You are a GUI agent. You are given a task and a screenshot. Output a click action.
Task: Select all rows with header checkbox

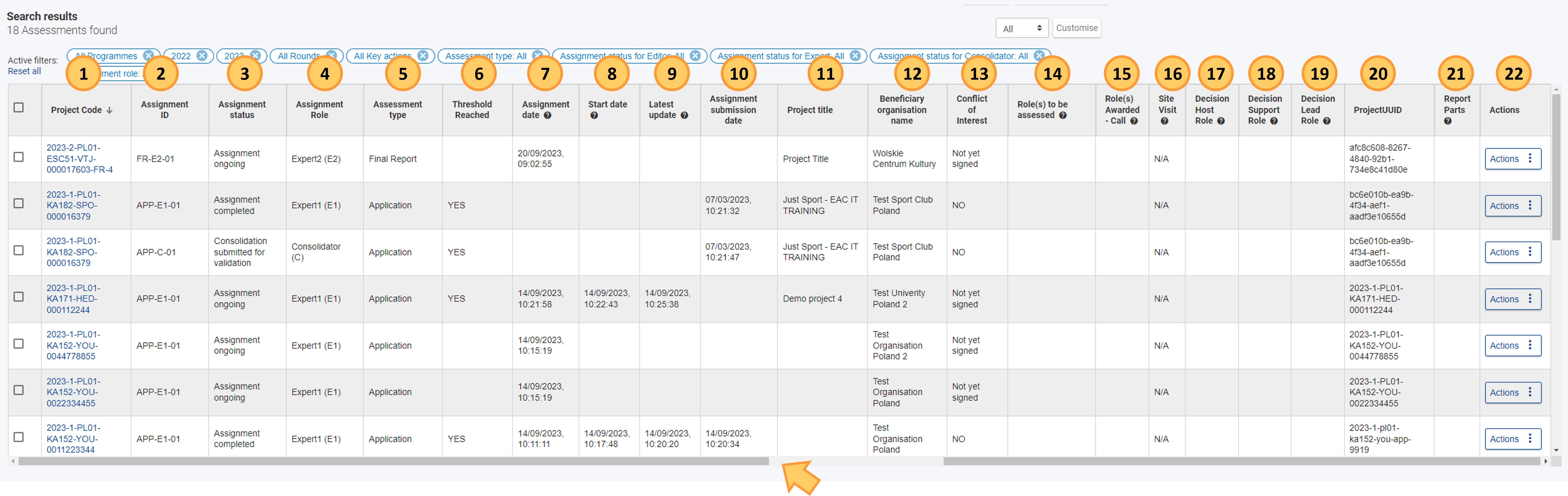19,107
